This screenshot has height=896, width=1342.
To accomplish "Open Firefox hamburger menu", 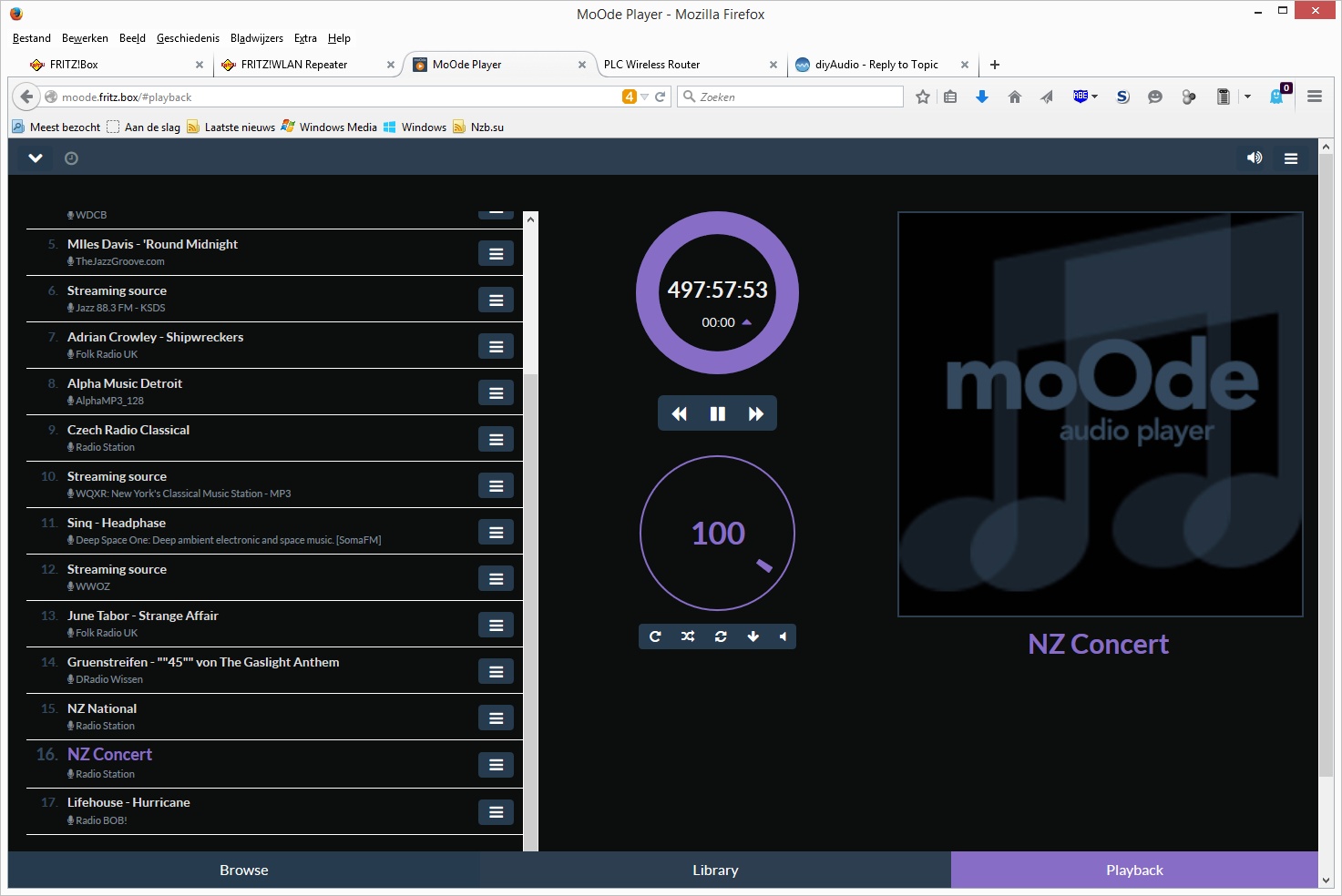I will [x=1315, y=97].
